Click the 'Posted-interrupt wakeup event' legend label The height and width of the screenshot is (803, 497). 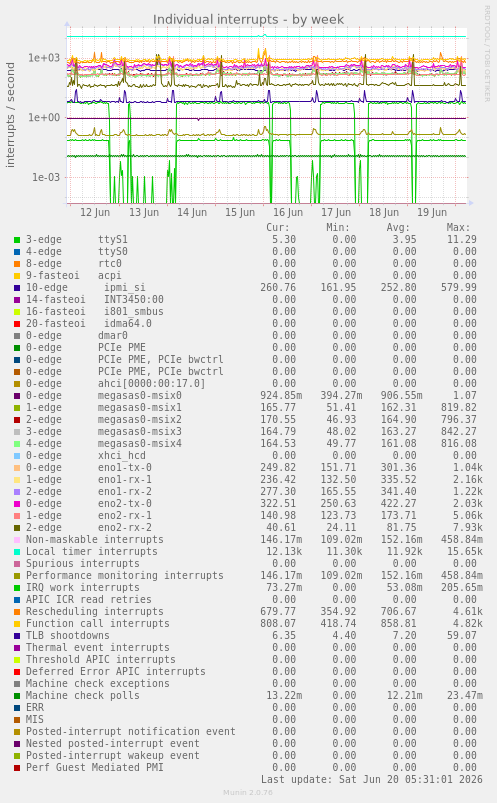click(x=113, y=755)
